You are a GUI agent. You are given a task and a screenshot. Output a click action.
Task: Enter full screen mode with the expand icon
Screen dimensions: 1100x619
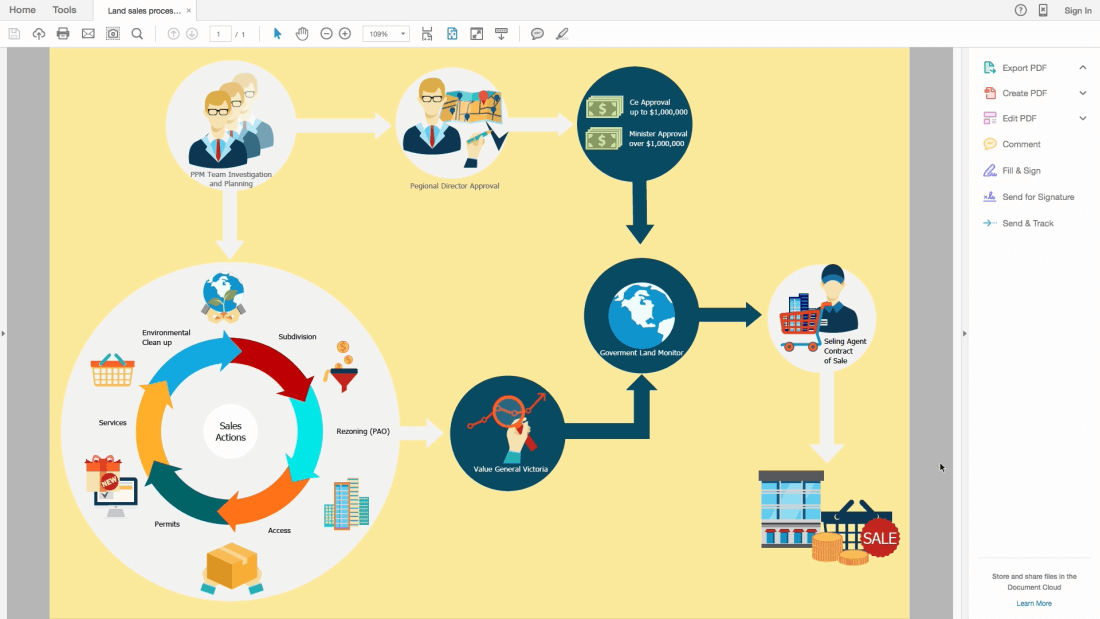pyautogui.click(x=476, y=34)
